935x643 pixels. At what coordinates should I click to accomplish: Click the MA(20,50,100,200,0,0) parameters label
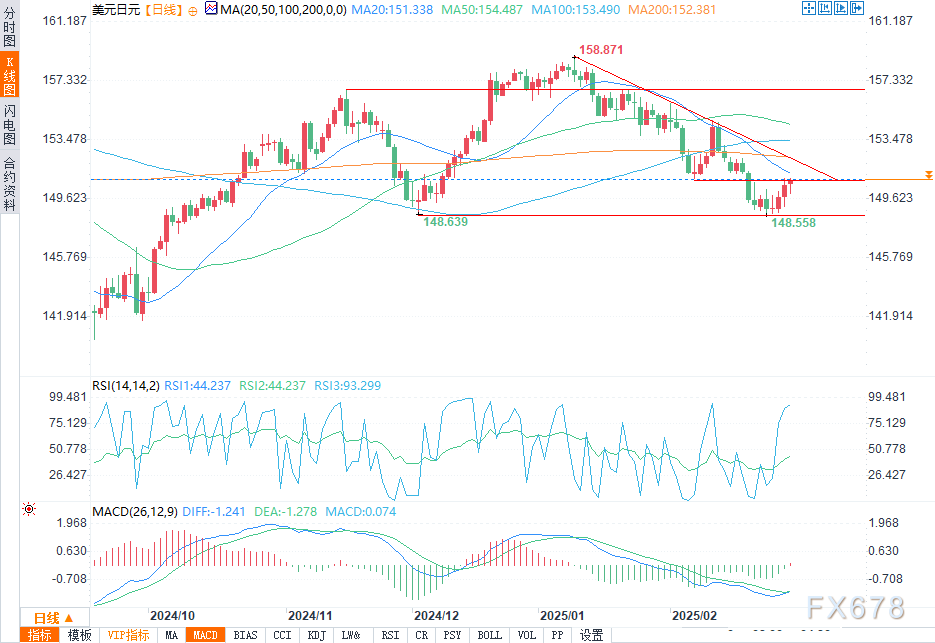[283, 10]
